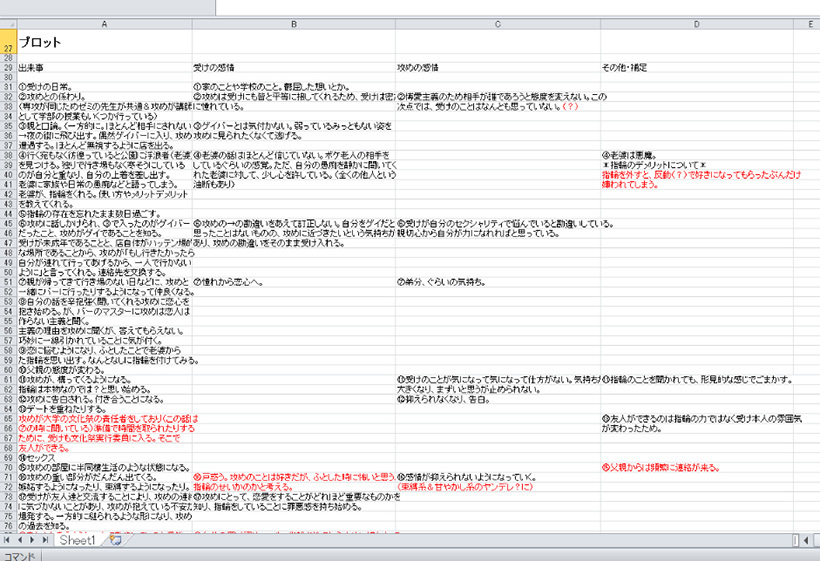Image resolution: width=820 pixels, height=561 pixels.
Task: Select the プロット title cell
Action: [105, 41]
